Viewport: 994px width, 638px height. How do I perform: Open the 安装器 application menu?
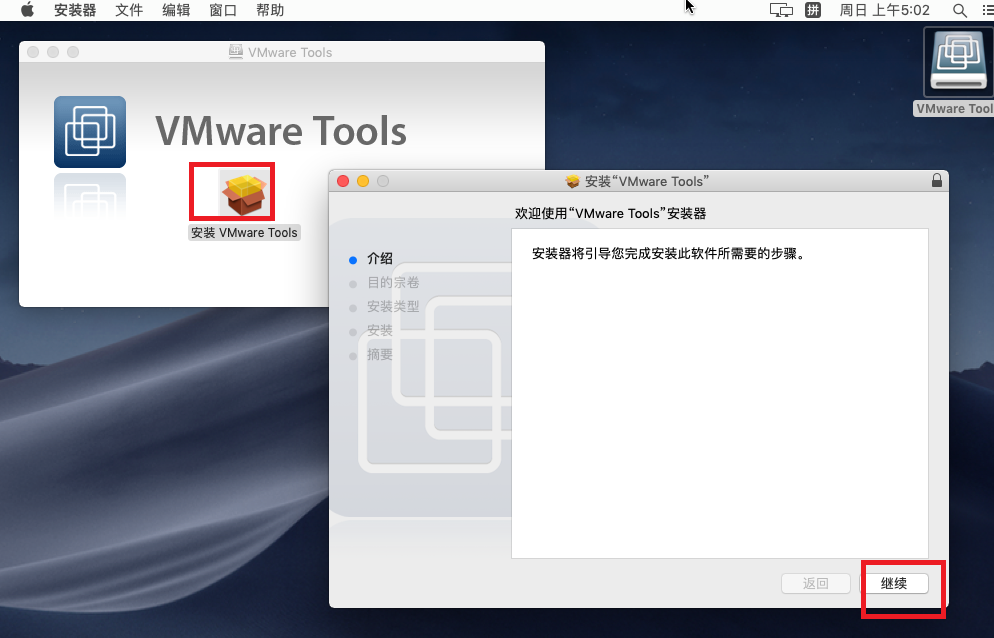click(75, 10)
